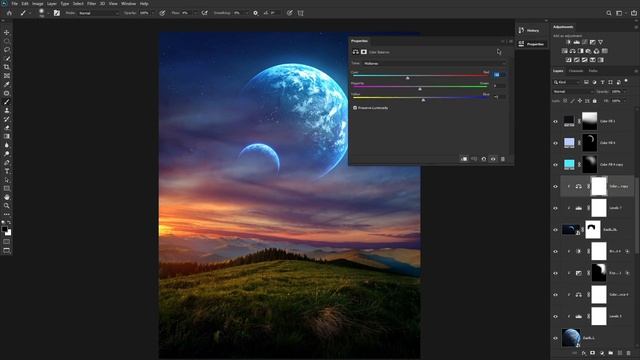The height and width of the screenshot is (360, 640).
Task: Open the Image menu
Action: [x=38, y=4]
